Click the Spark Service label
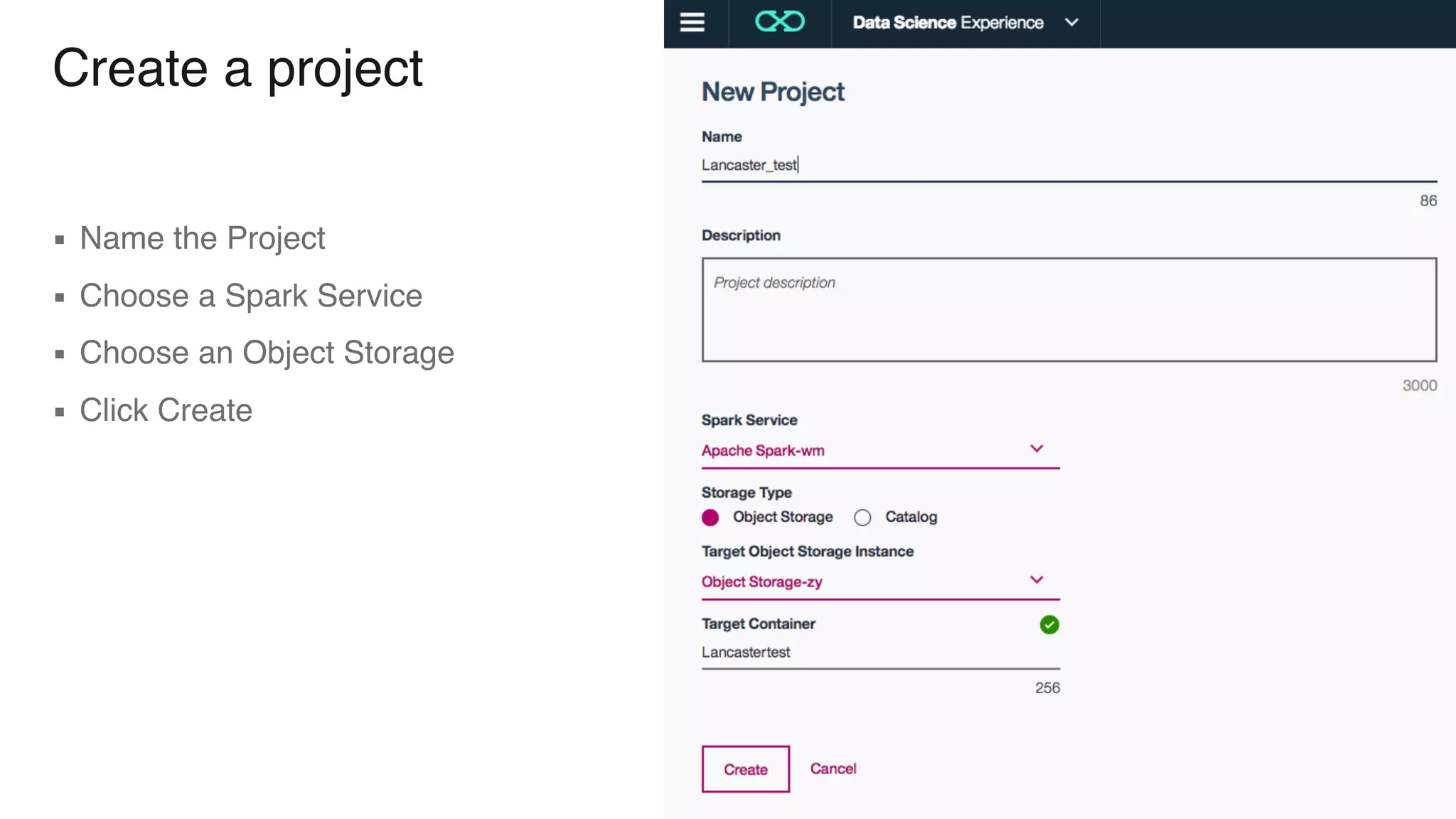This screenshot has width=1456, height=819. pos(749,420)
